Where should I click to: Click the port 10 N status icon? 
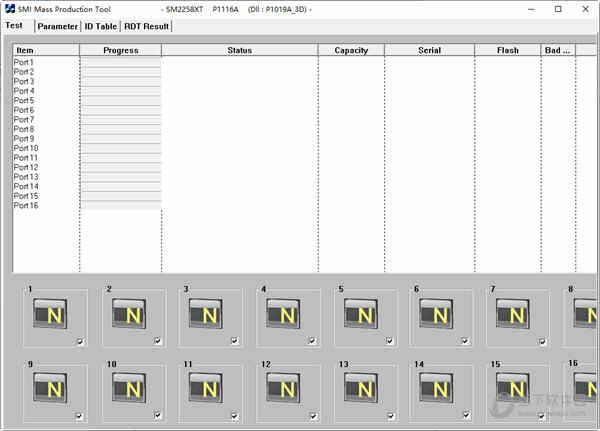point(132,388)
